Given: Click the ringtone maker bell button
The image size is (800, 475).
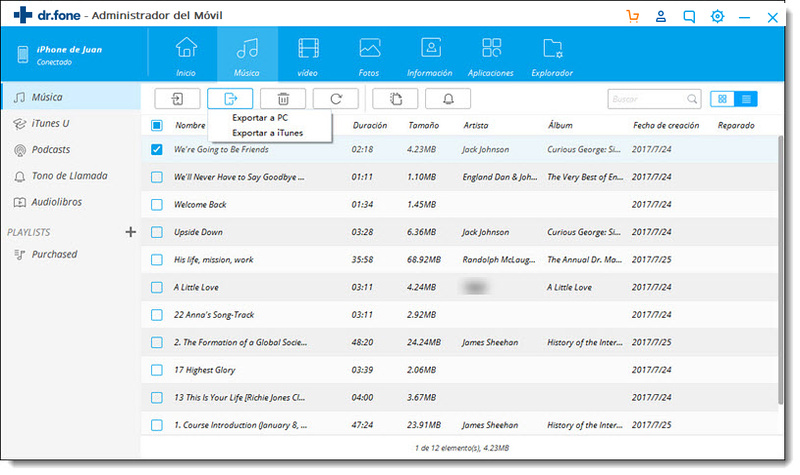Looking at the screenshot, I should 448,98.
